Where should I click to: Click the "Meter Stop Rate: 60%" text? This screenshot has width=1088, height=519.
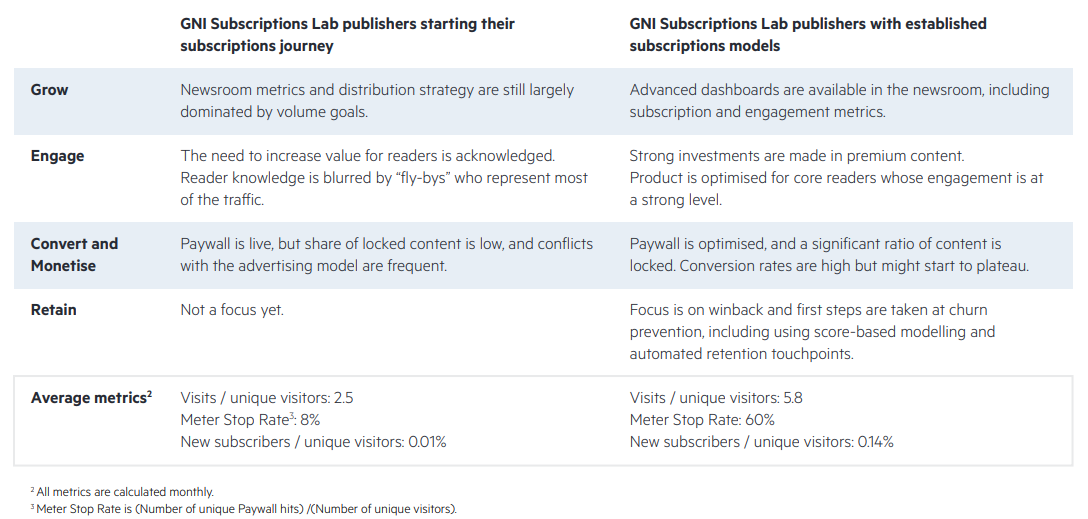[x=702, y=420]
